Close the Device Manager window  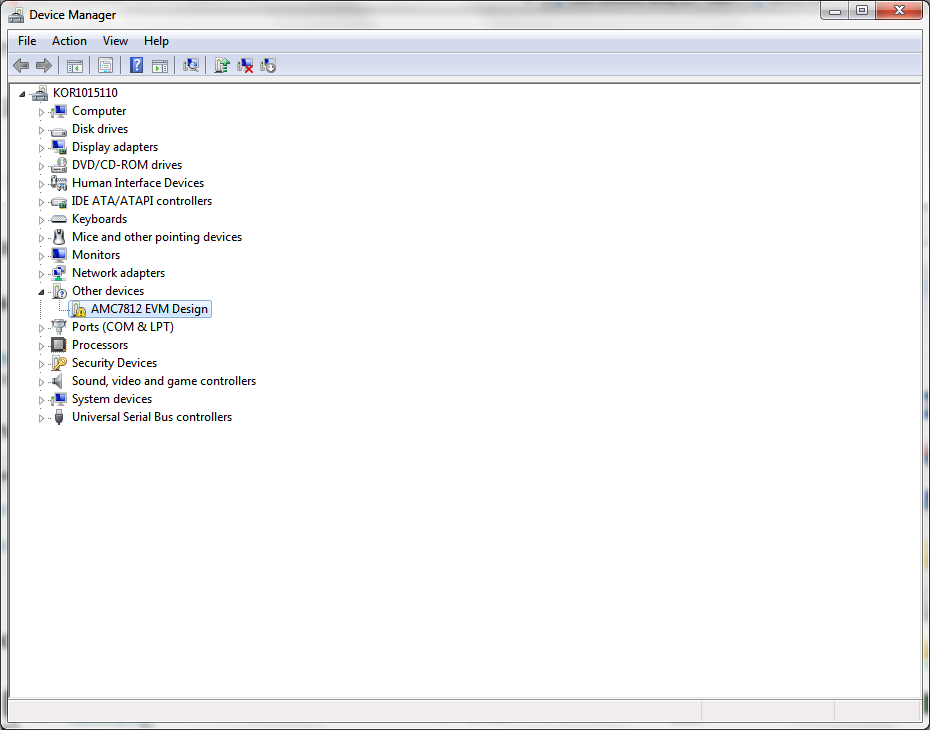coord(899,11)
